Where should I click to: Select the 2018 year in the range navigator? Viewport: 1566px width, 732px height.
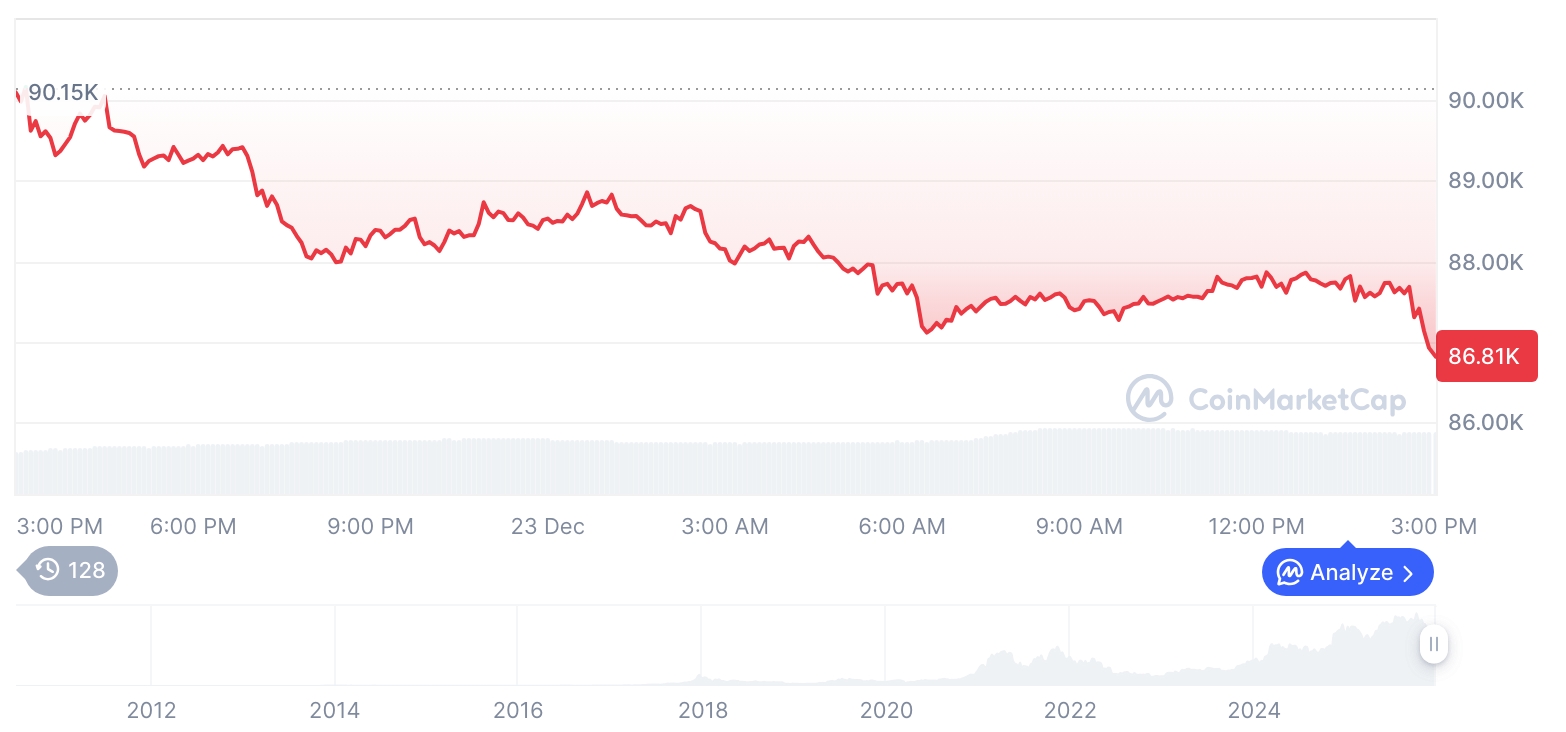click(x=703, y=711)
